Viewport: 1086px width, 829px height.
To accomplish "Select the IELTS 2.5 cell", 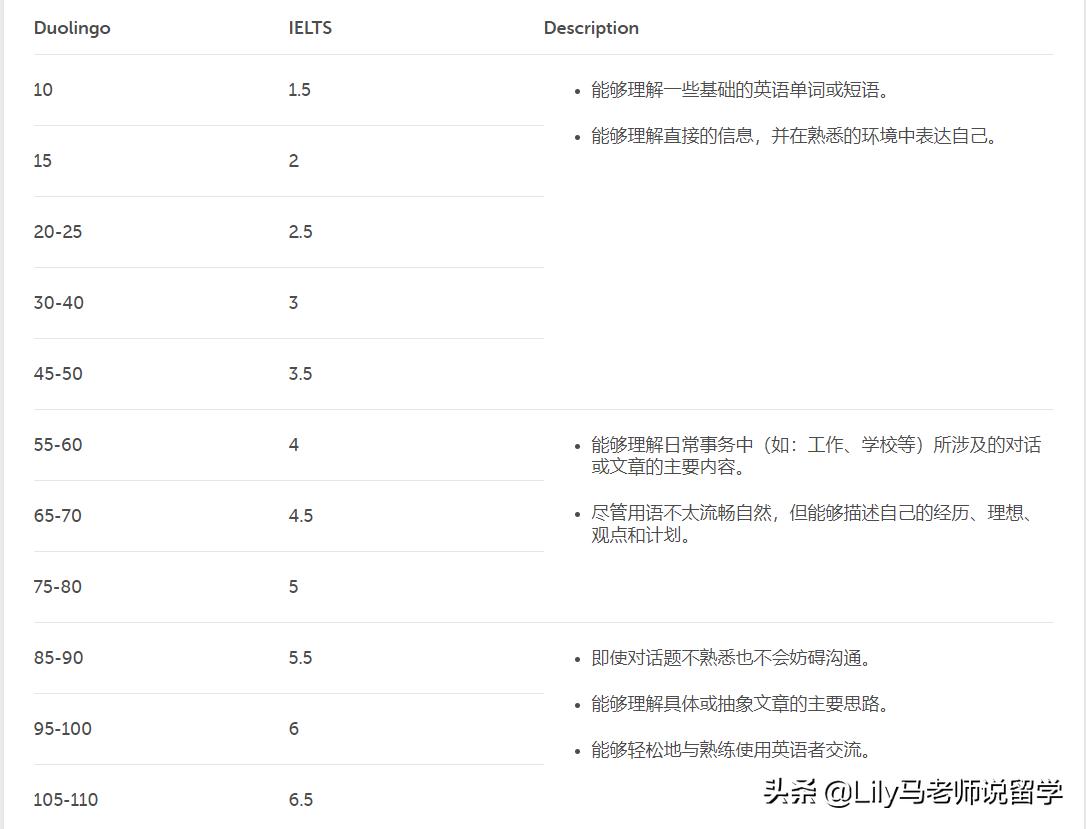I will [300, 232].
